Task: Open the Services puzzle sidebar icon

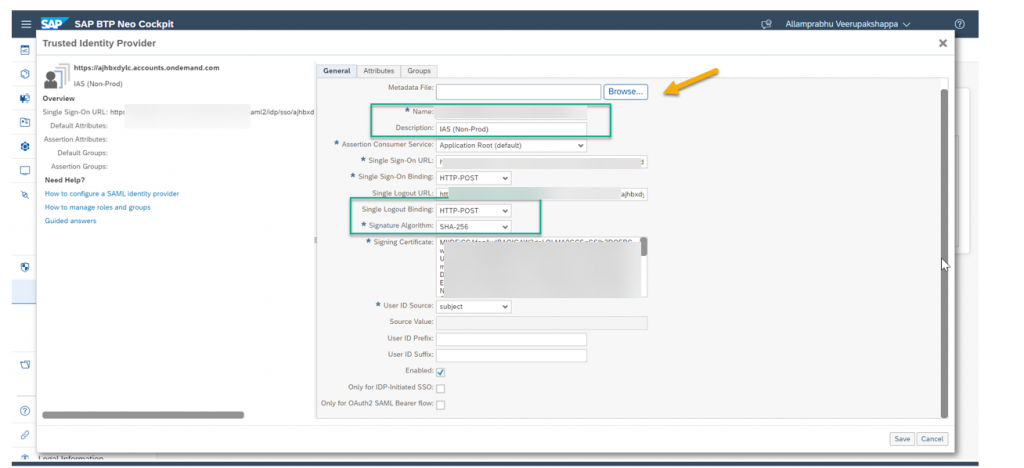Action: coord(25,99)
